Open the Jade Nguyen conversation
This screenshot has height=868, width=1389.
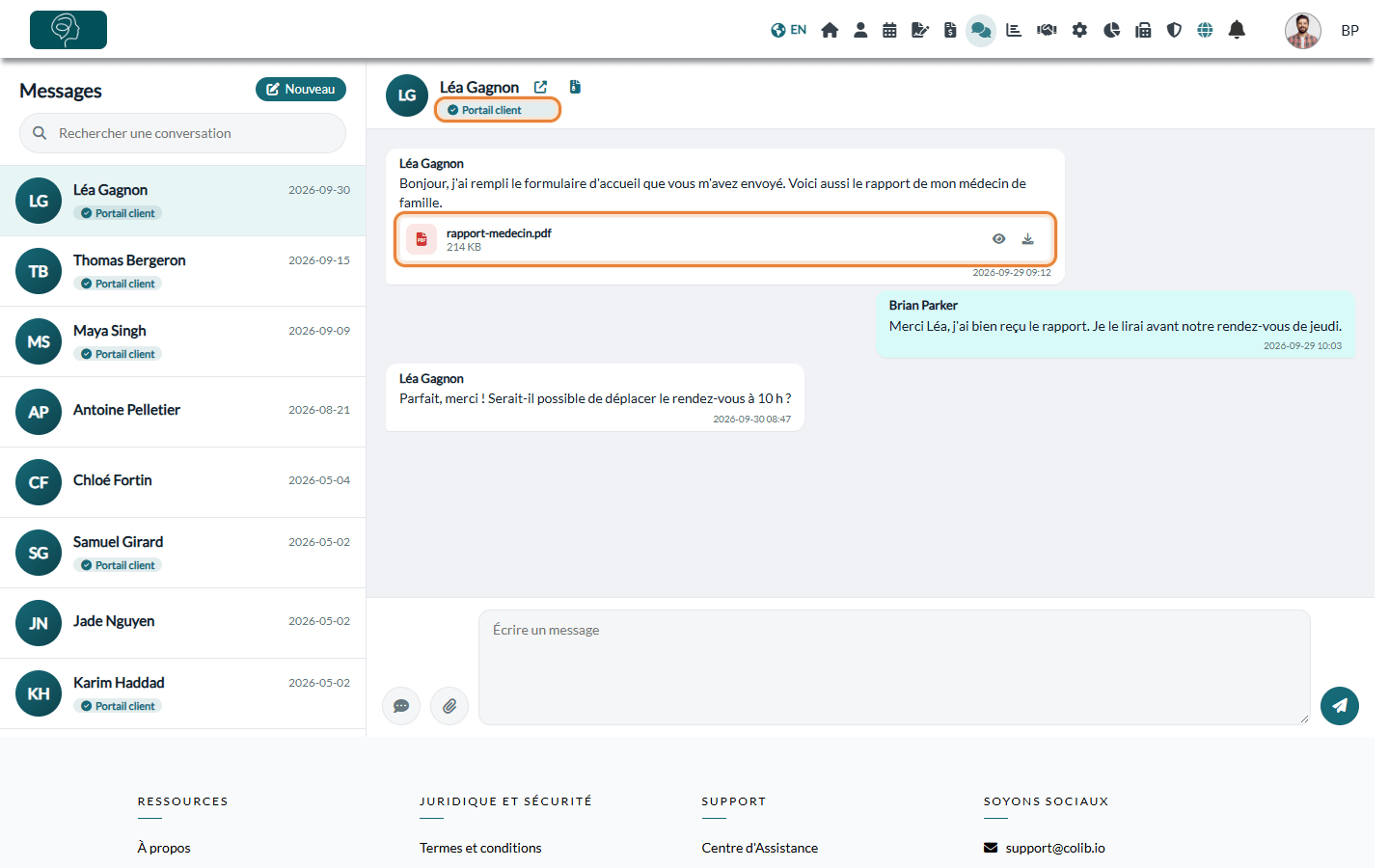[183, 623]
